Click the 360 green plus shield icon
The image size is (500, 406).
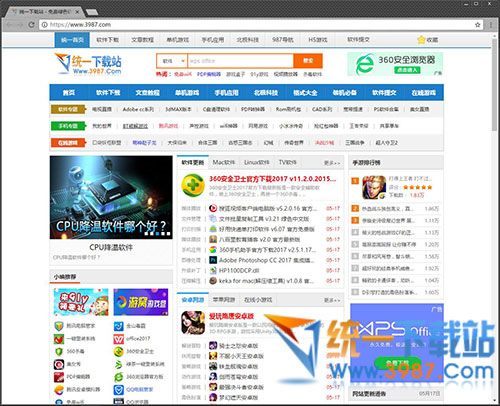click(x=193, y=185)
